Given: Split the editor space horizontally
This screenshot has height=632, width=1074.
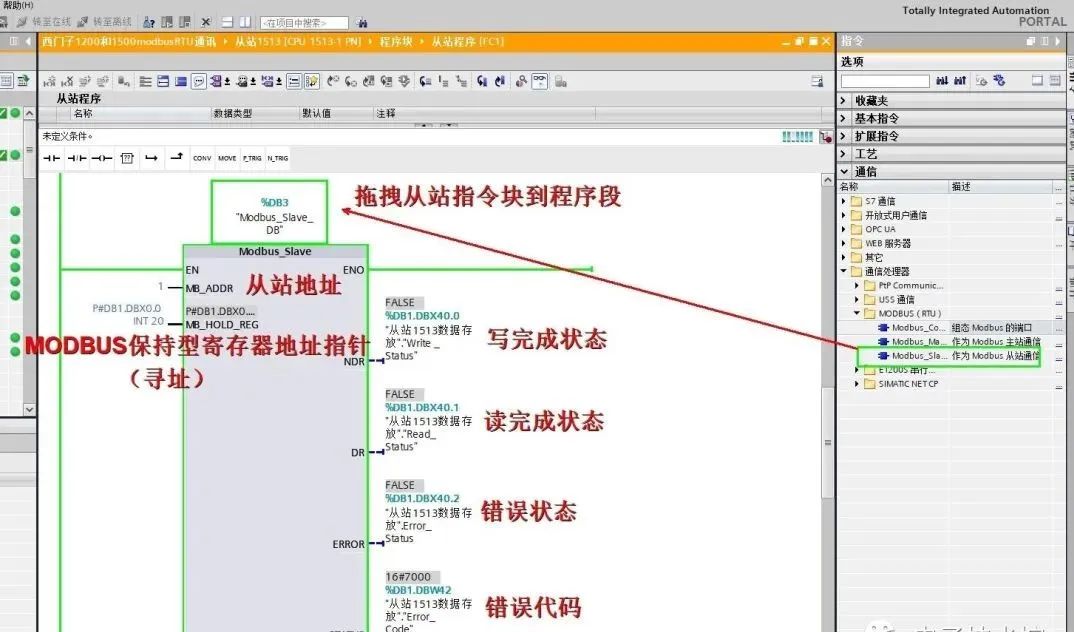Looking at the screenshot, I should tap(227, 23).
